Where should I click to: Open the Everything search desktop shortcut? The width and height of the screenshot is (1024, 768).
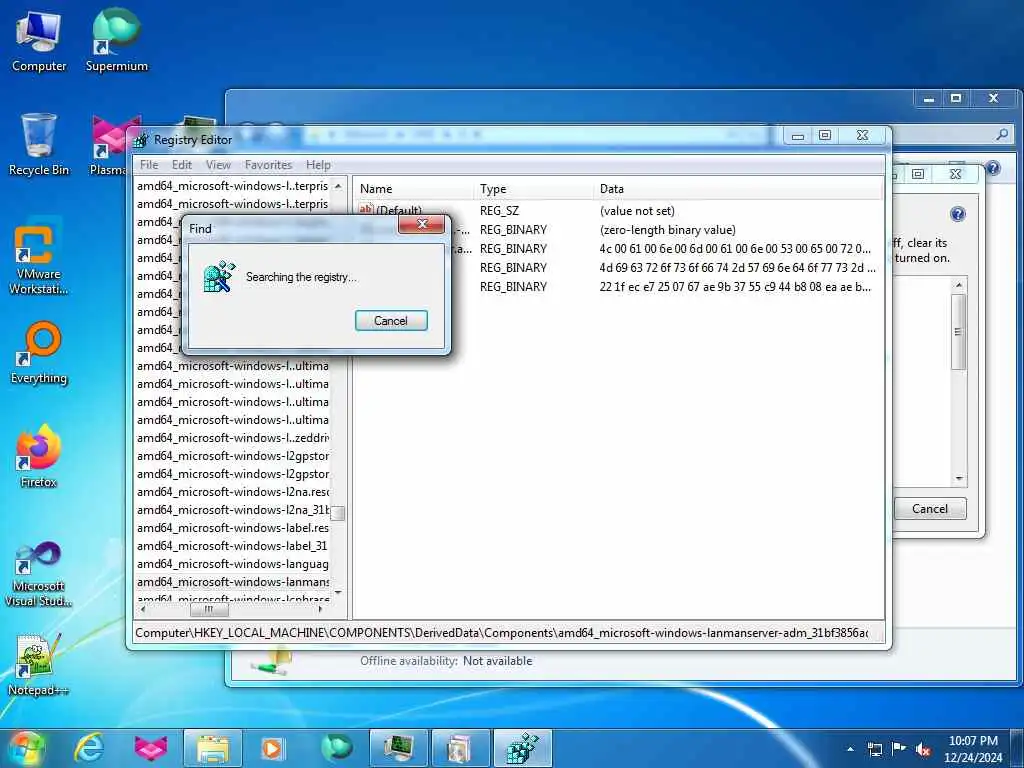(39, 353)
